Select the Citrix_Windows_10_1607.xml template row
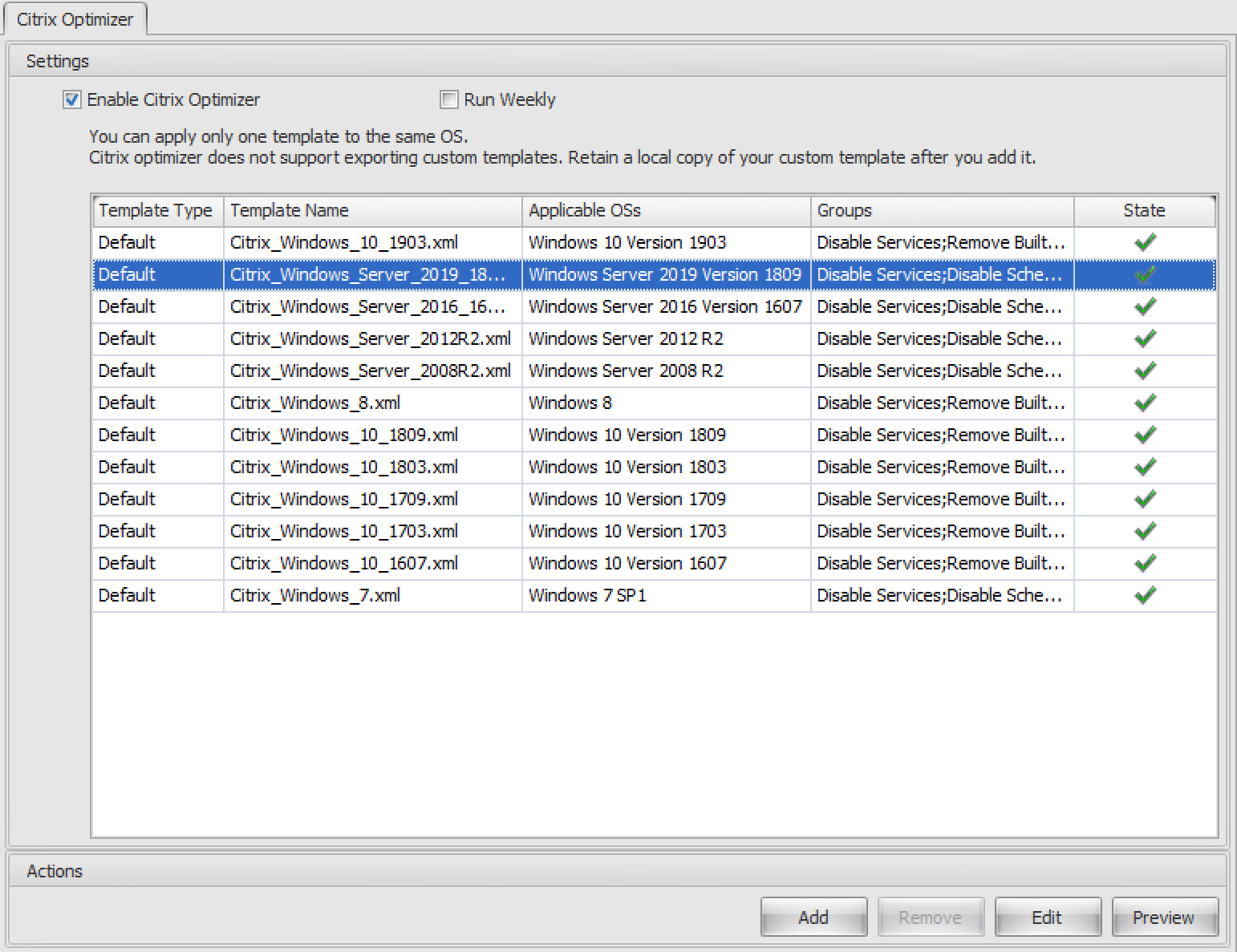The height and width of the screenshot is (952, 1237). [345, 563]
